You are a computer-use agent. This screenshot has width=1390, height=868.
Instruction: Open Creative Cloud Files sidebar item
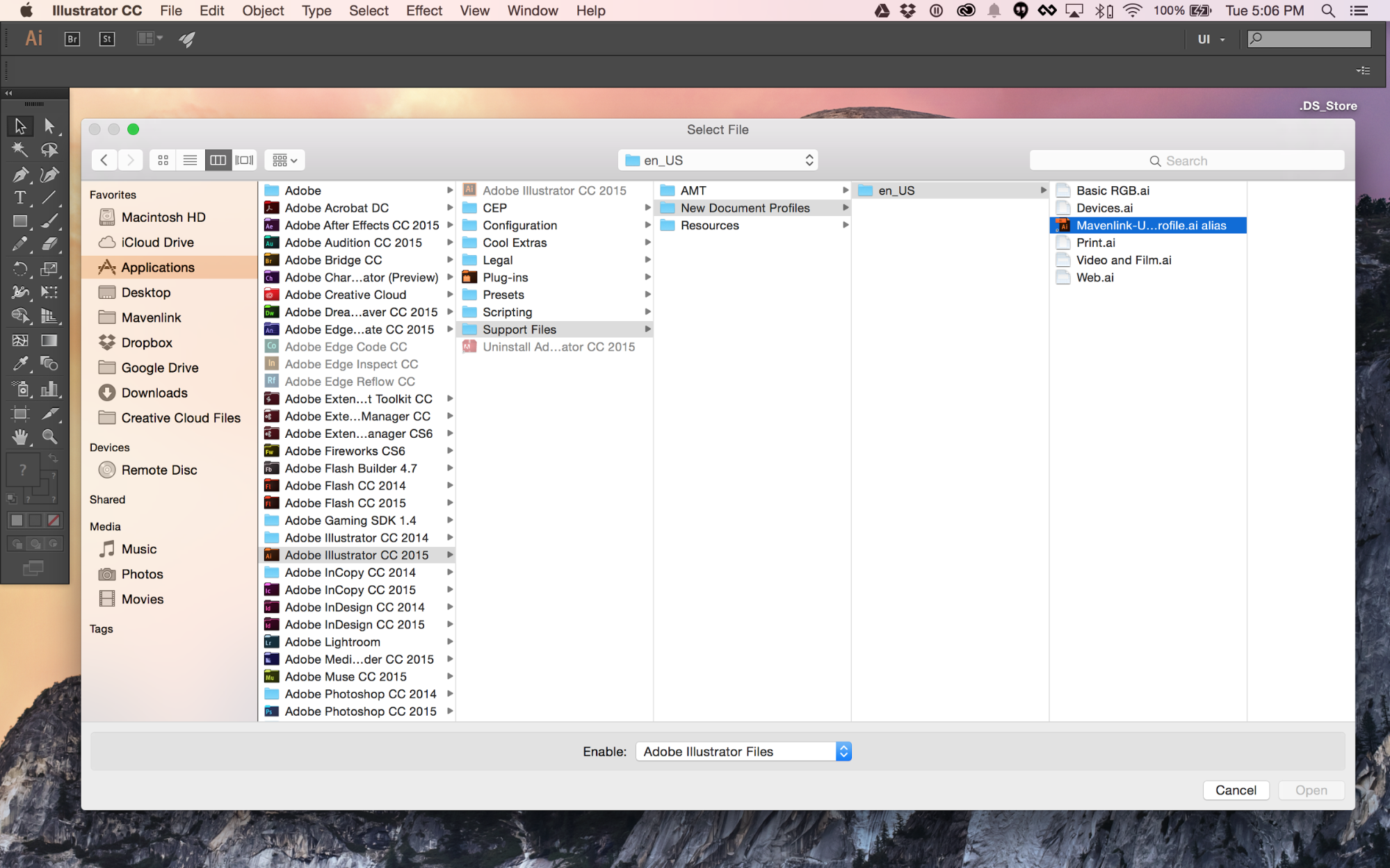[169, 418]
